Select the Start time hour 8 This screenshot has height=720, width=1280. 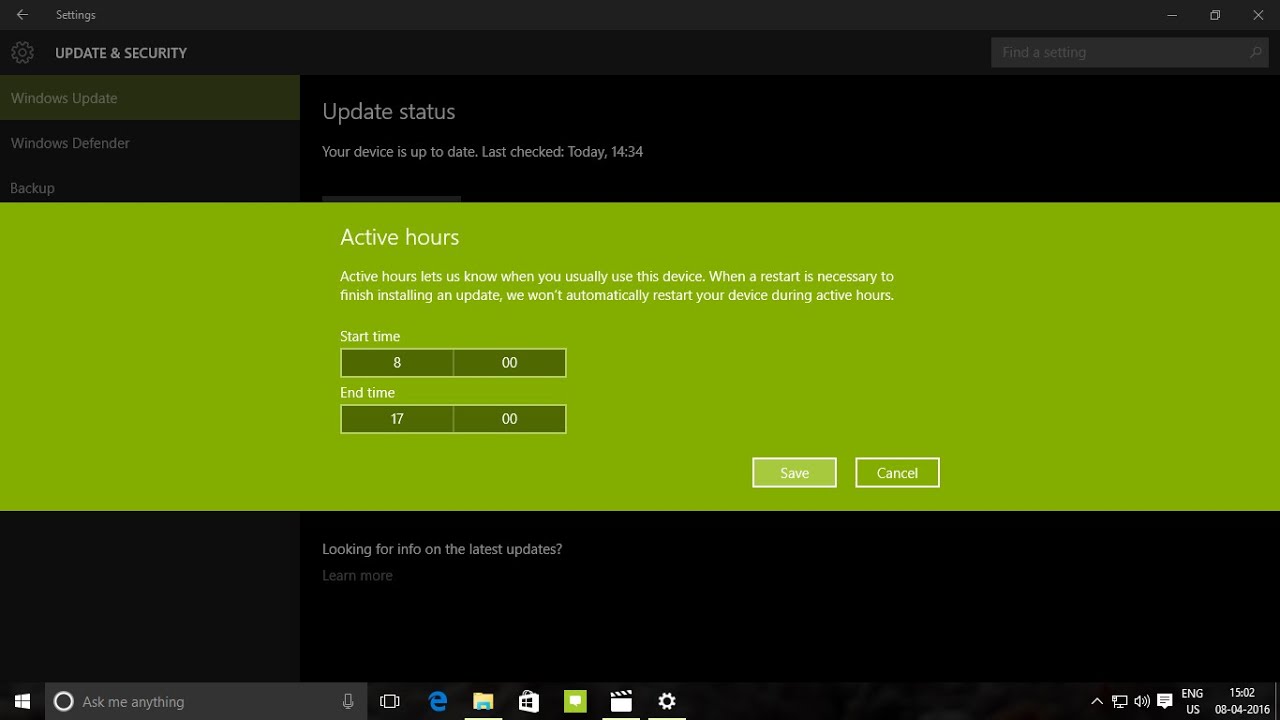[397, 363]
